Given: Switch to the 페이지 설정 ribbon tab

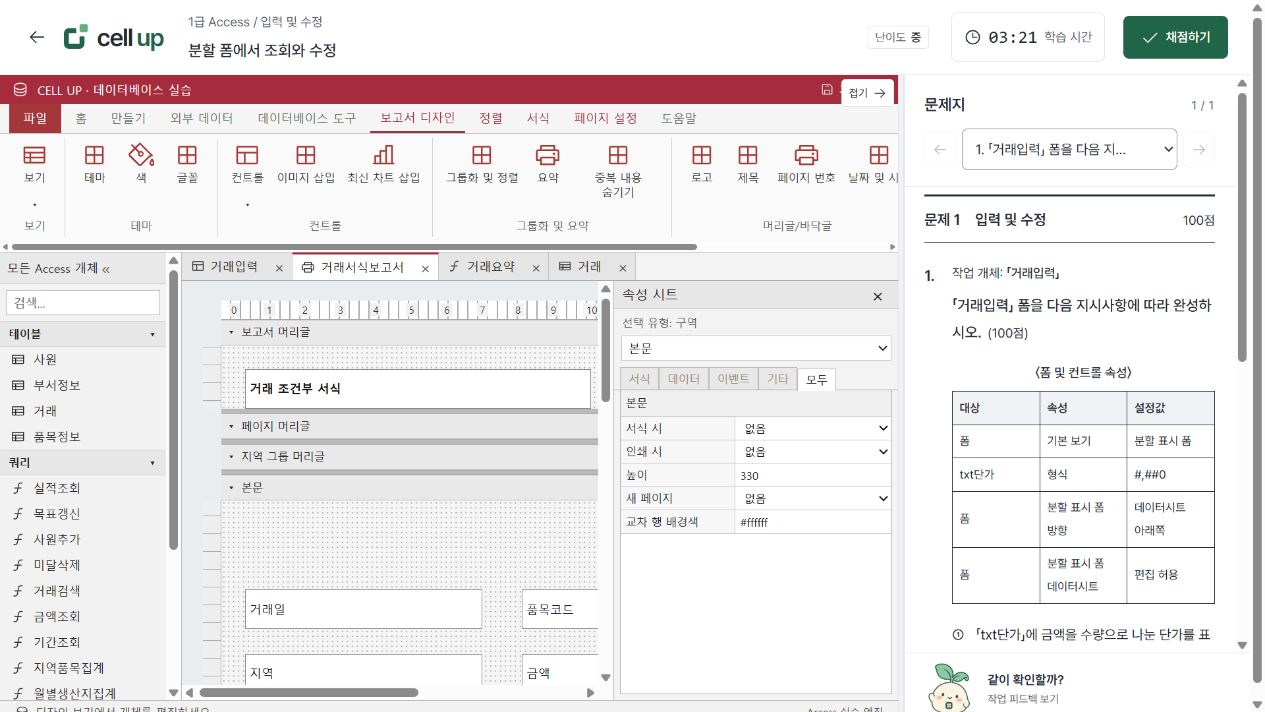Looking at the screenshot, I should [x=606, y=118].
